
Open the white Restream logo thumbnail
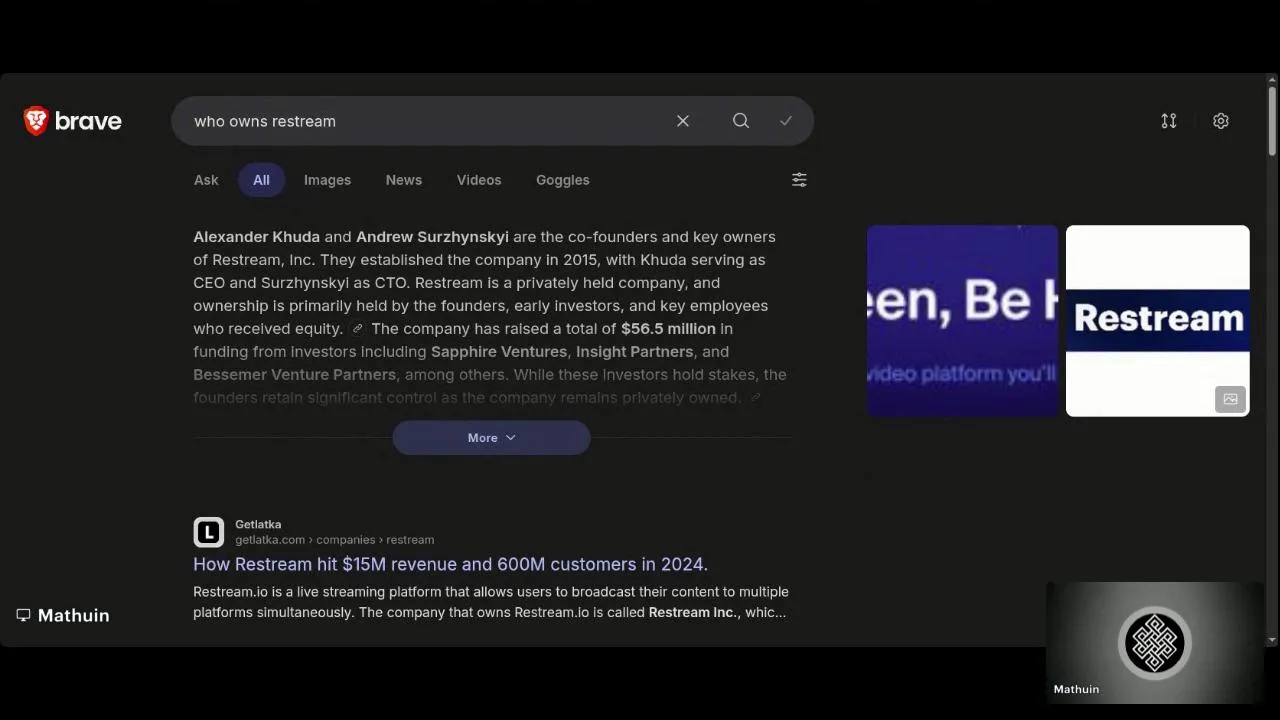coord(1157,320)
